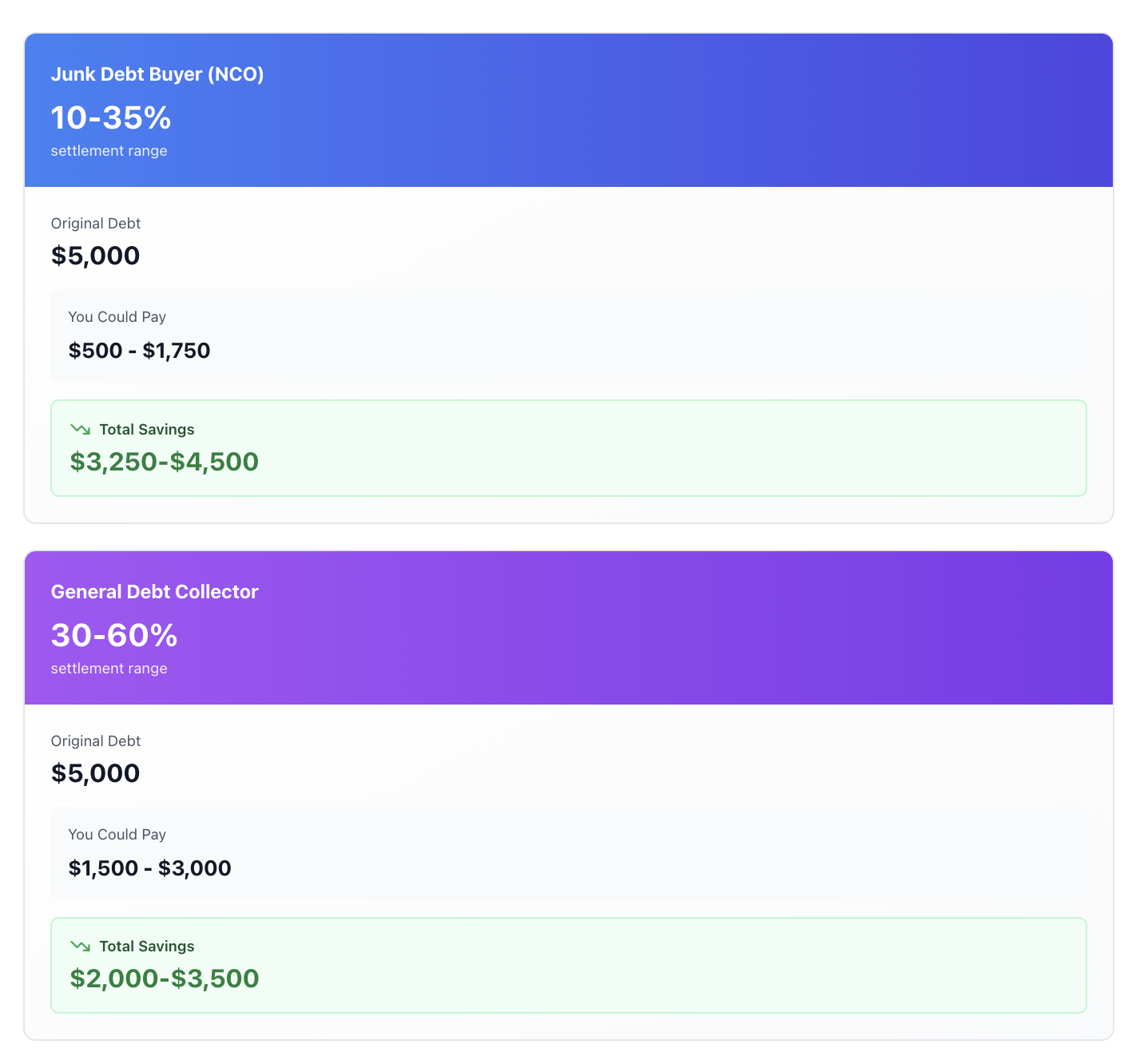The image size is (1136, 1064).
Task: Click the trending-down icon in first Total Savings
Action: pos(80,429)
